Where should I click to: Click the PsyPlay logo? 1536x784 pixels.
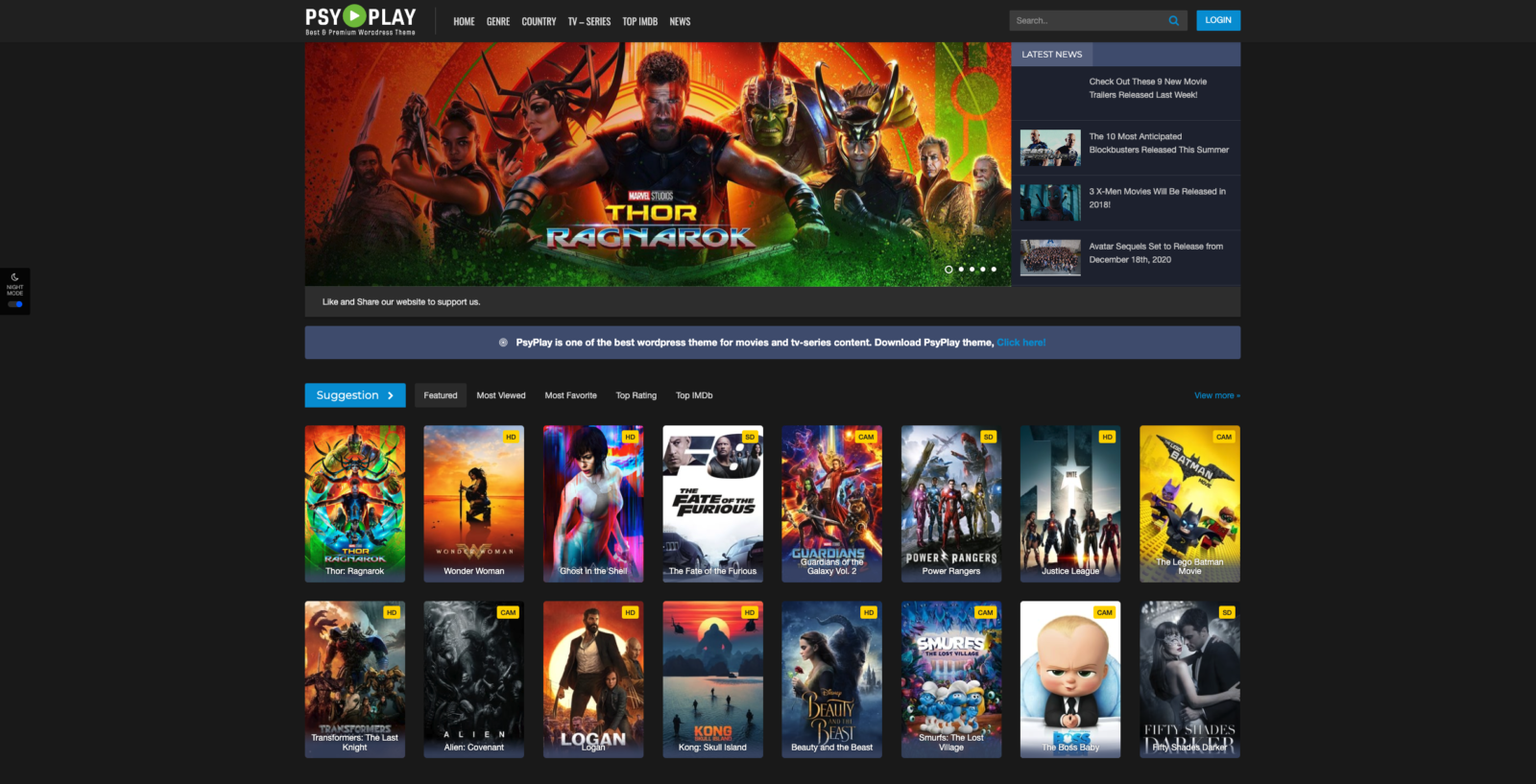coord(360,20)
